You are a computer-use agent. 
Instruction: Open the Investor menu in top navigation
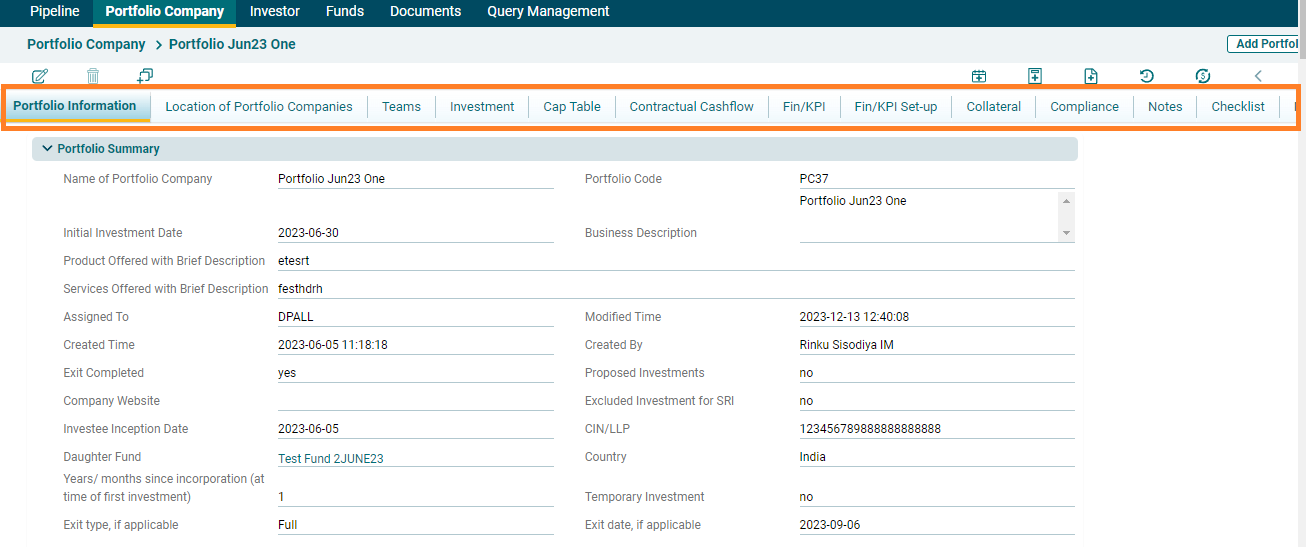(275, 12)
